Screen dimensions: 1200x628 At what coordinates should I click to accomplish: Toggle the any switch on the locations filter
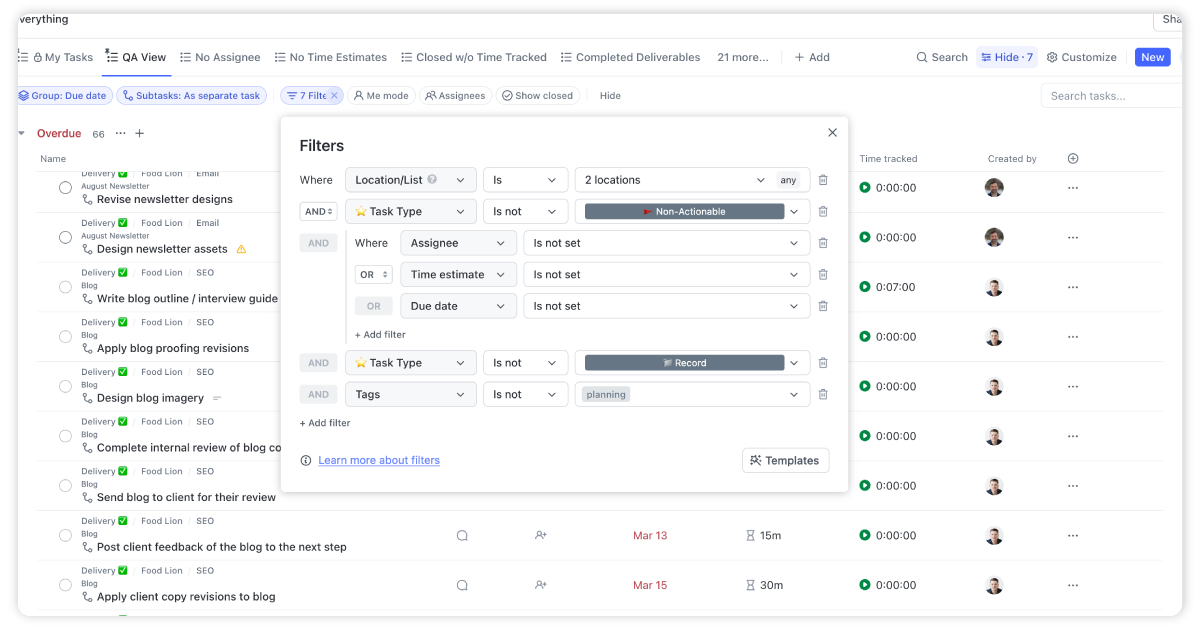[789, 179]
